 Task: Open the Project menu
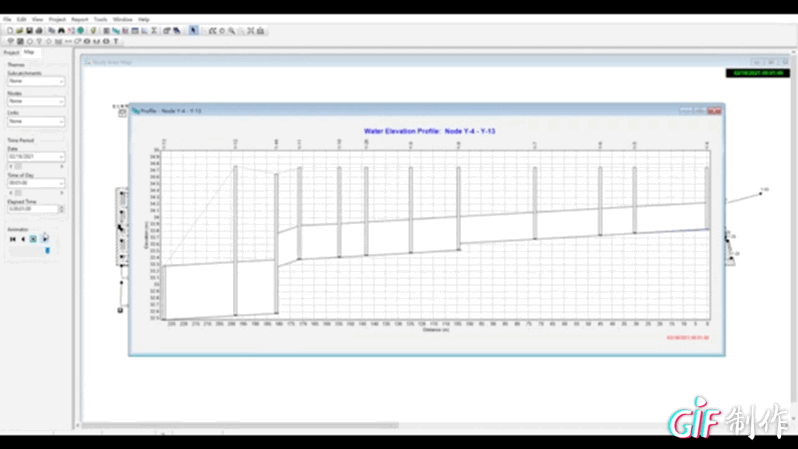pos(57,19)
